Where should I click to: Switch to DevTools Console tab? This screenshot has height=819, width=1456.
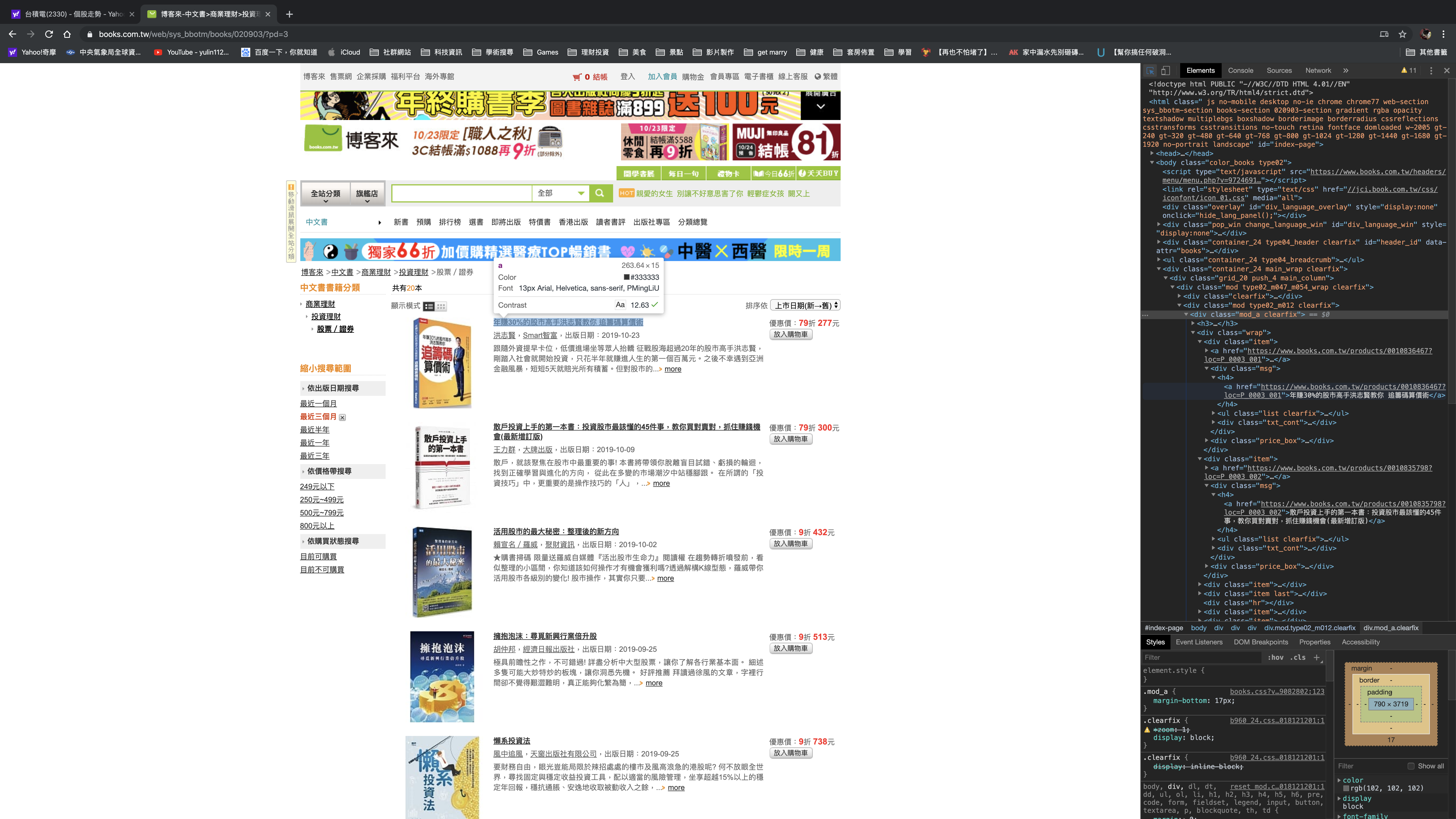pos(1240,71)
